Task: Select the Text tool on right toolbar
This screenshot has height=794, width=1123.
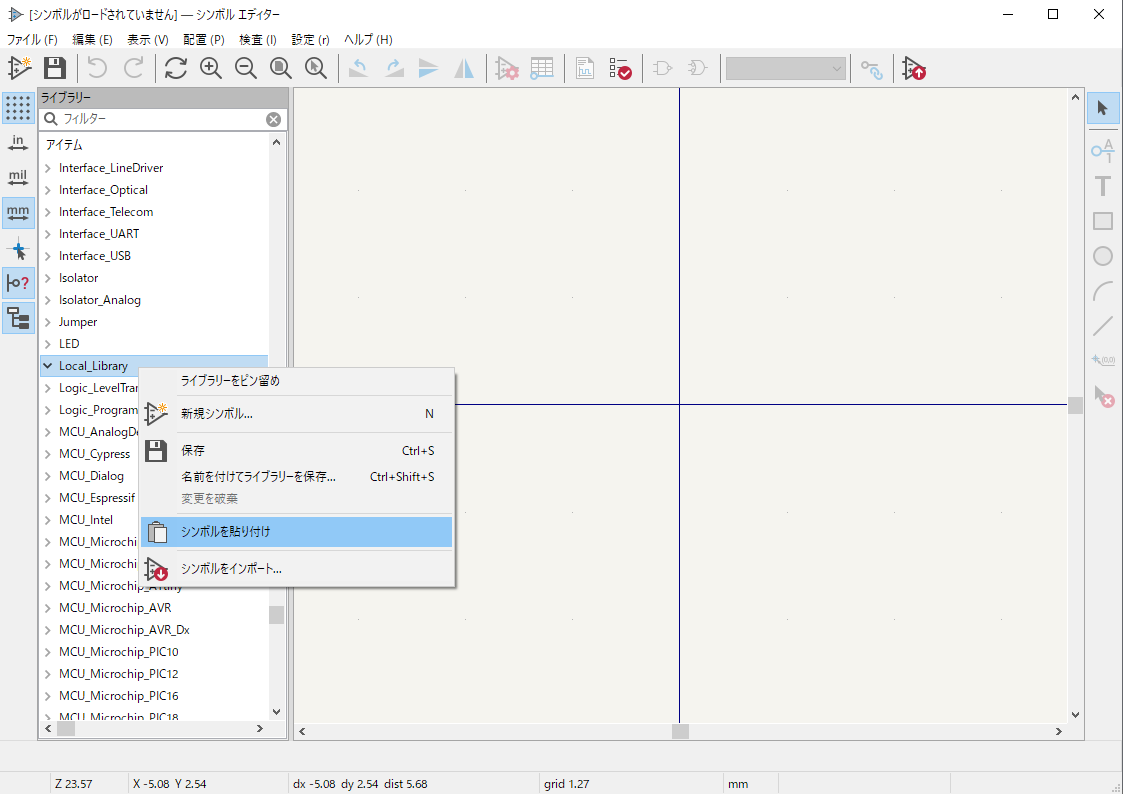Action: [x=1103, y=186]
